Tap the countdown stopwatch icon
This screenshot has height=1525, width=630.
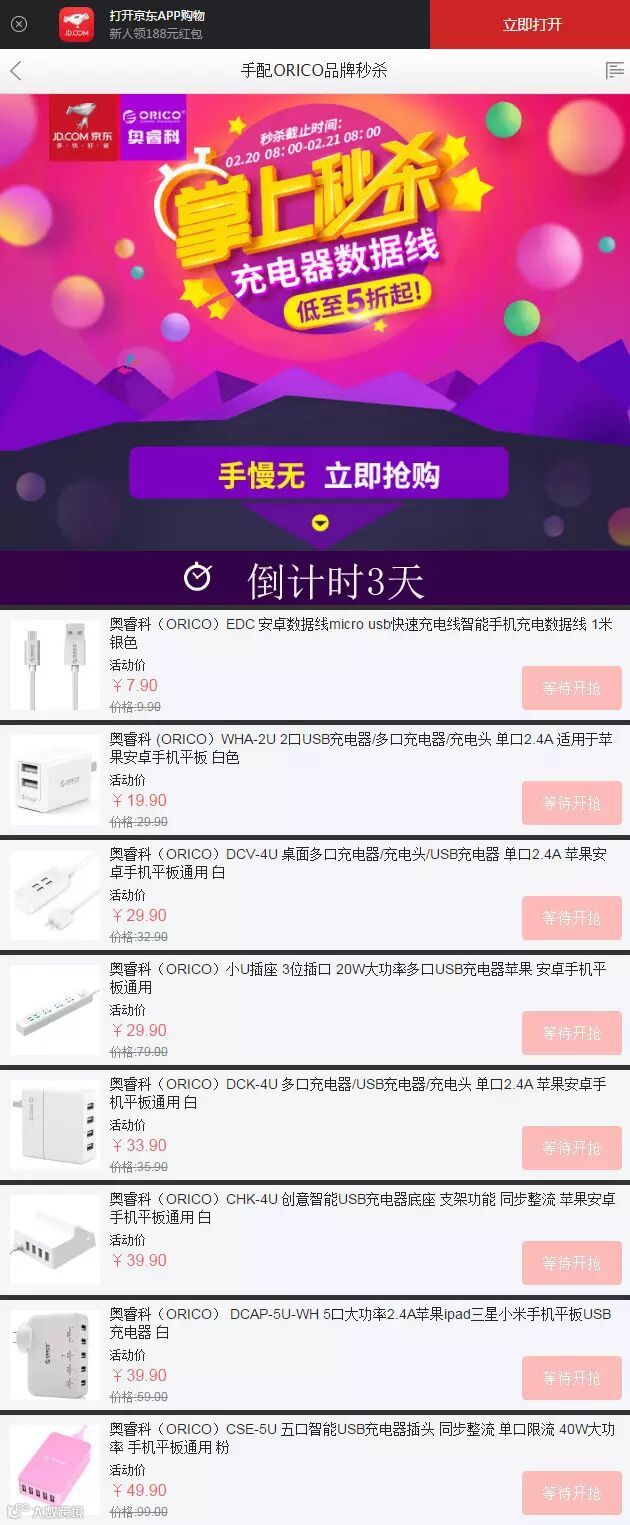[x=198, y=577]
